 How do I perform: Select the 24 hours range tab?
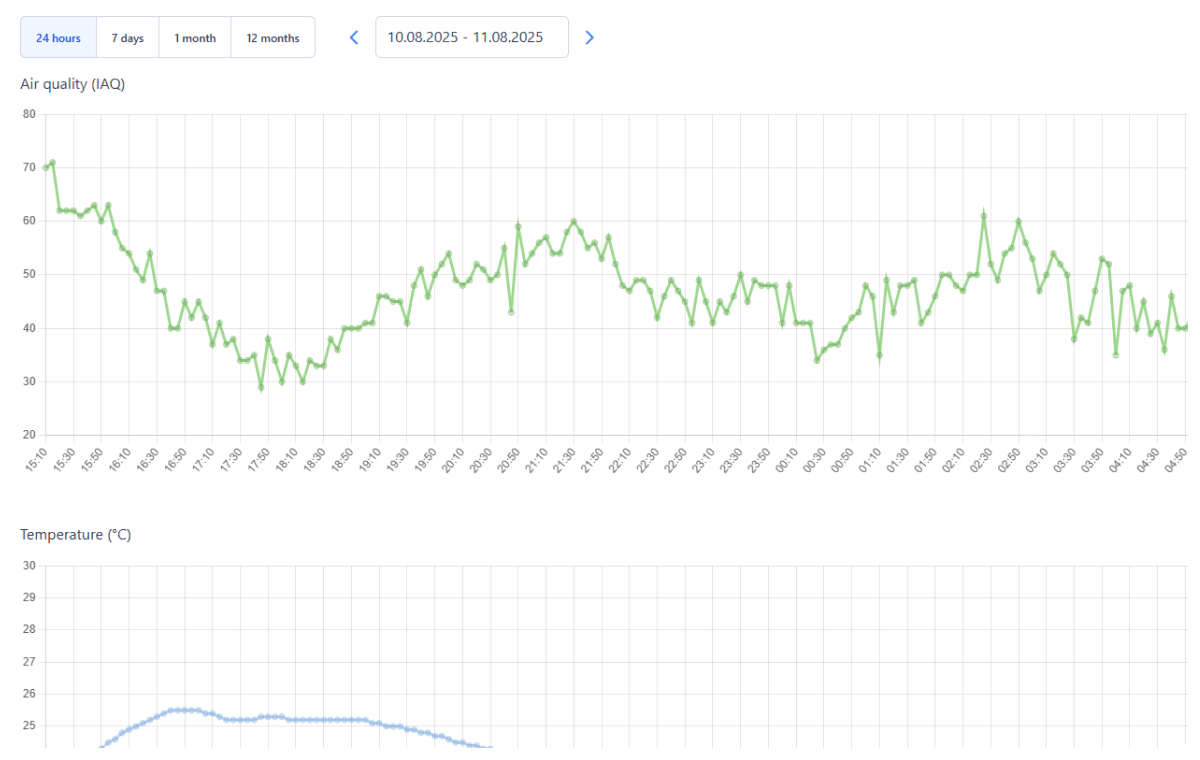coord(58,38)
